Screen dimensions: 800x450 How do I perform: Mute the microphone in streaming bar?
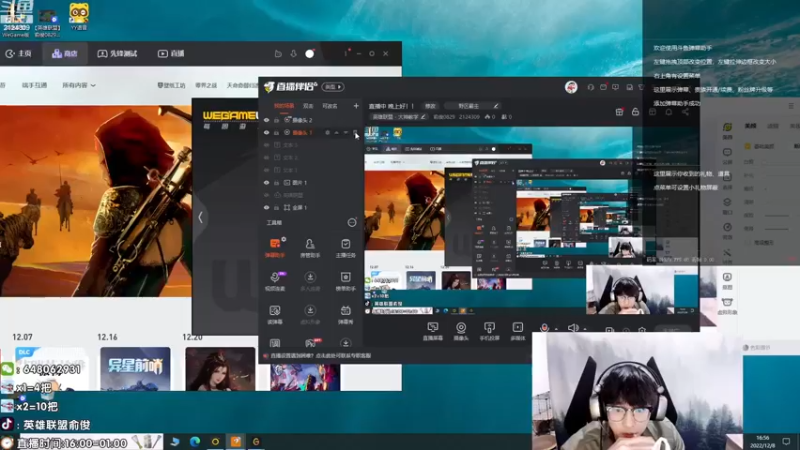click(544, 328)
